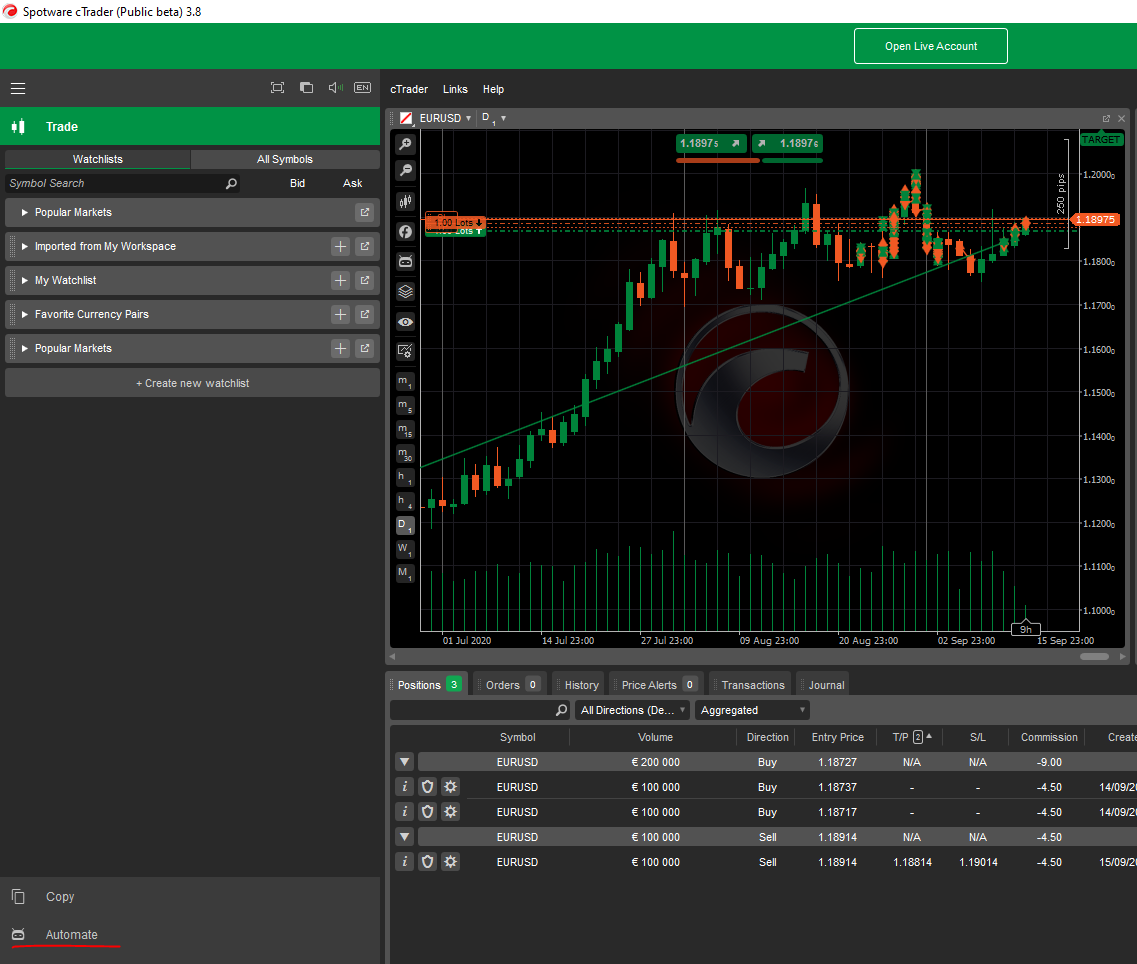Viewport: 1137px width, 964px height.
Task: Open D1 period dropdown in chart header
Action: (x=494, y=118)
